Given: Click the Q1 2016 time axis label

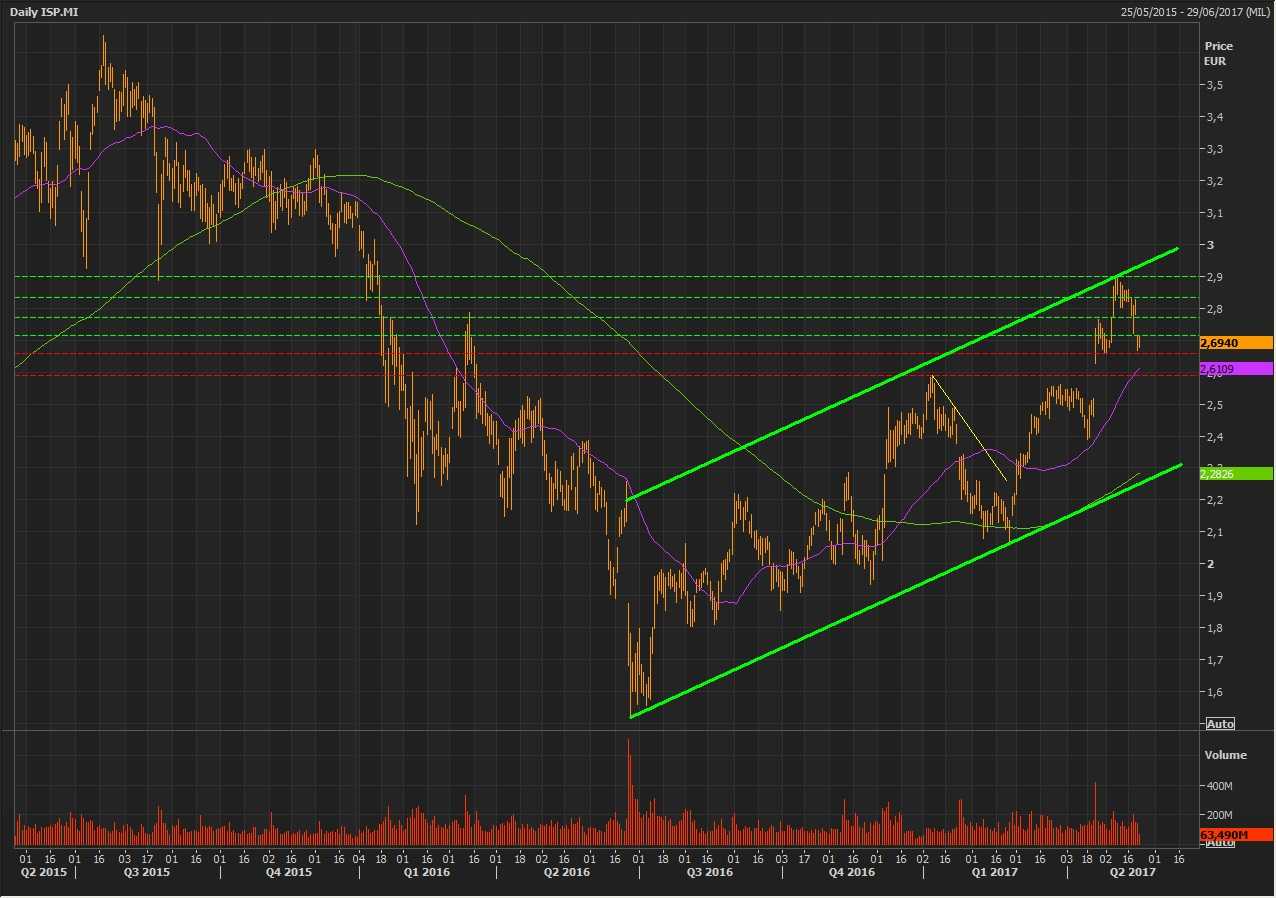Looking at the screenshot, I should tap(427, 872).
